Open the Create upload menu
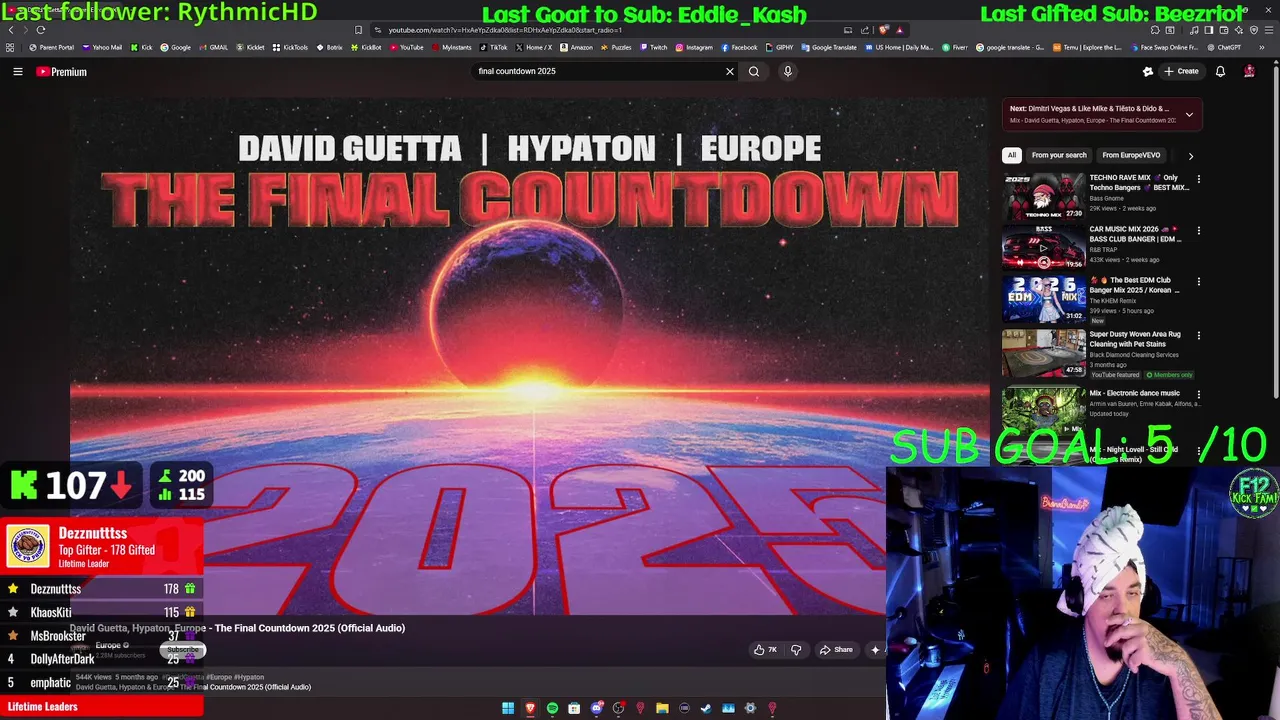 [1182, 71]
